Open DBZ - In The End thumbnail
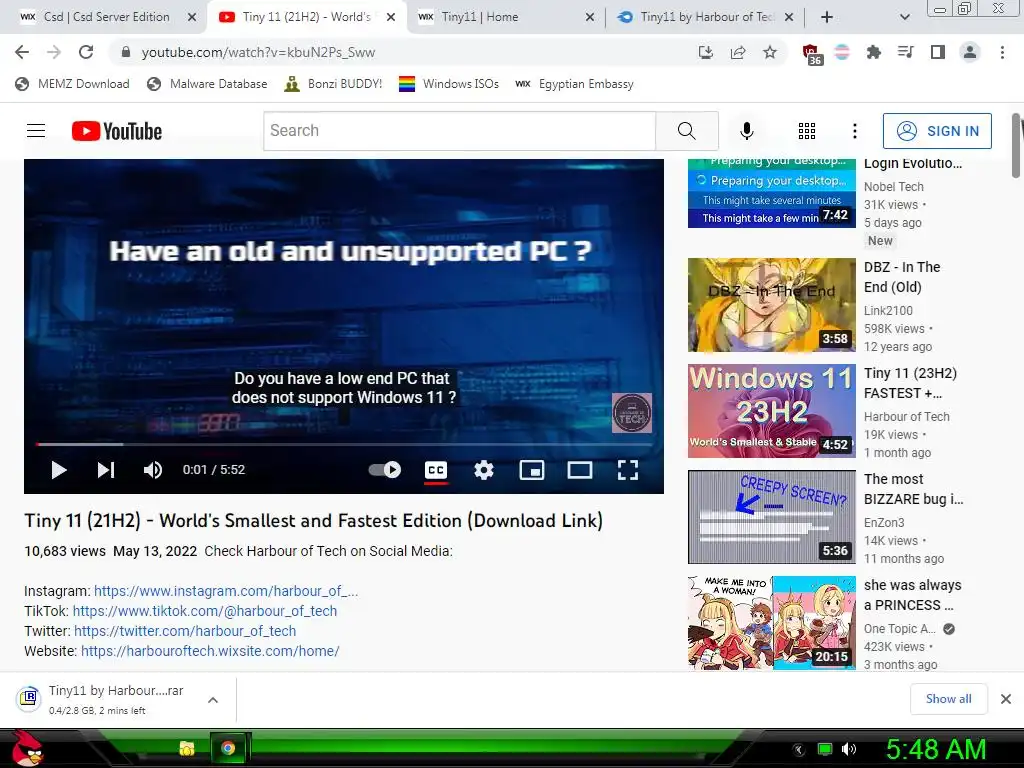The width and height of the screenshot is (1024, 768). pos(771,305)
